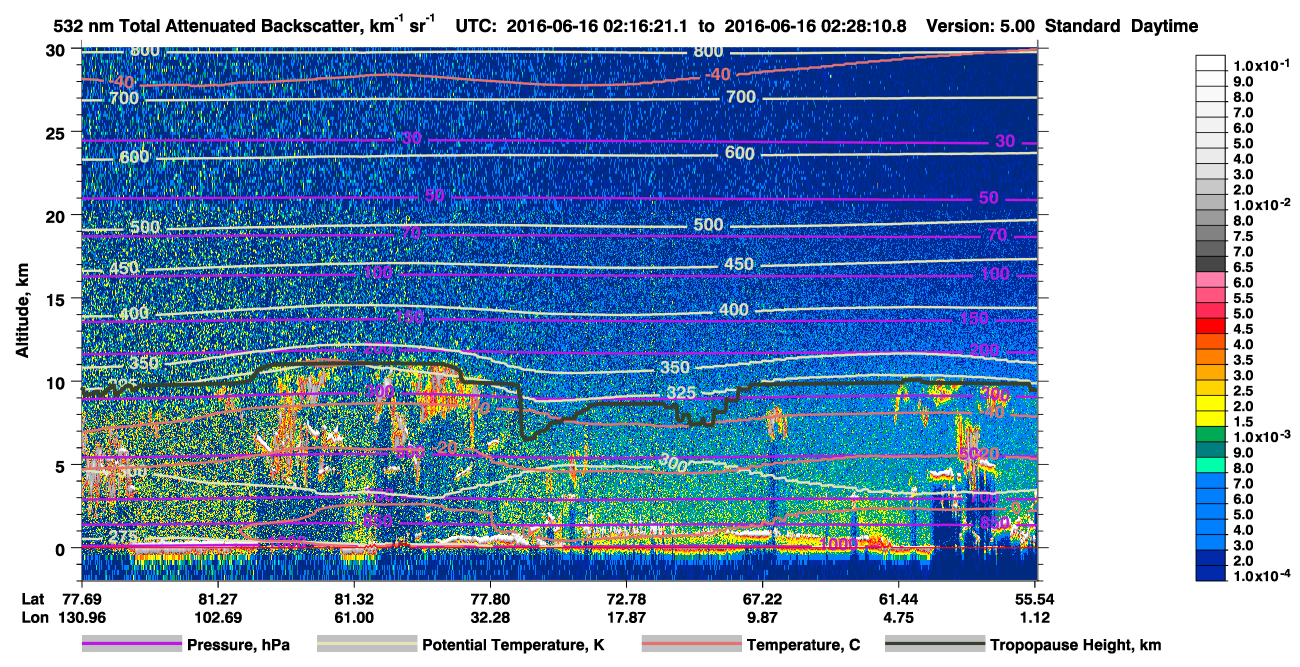Click the y-axis tick label 15

[56, 299]
